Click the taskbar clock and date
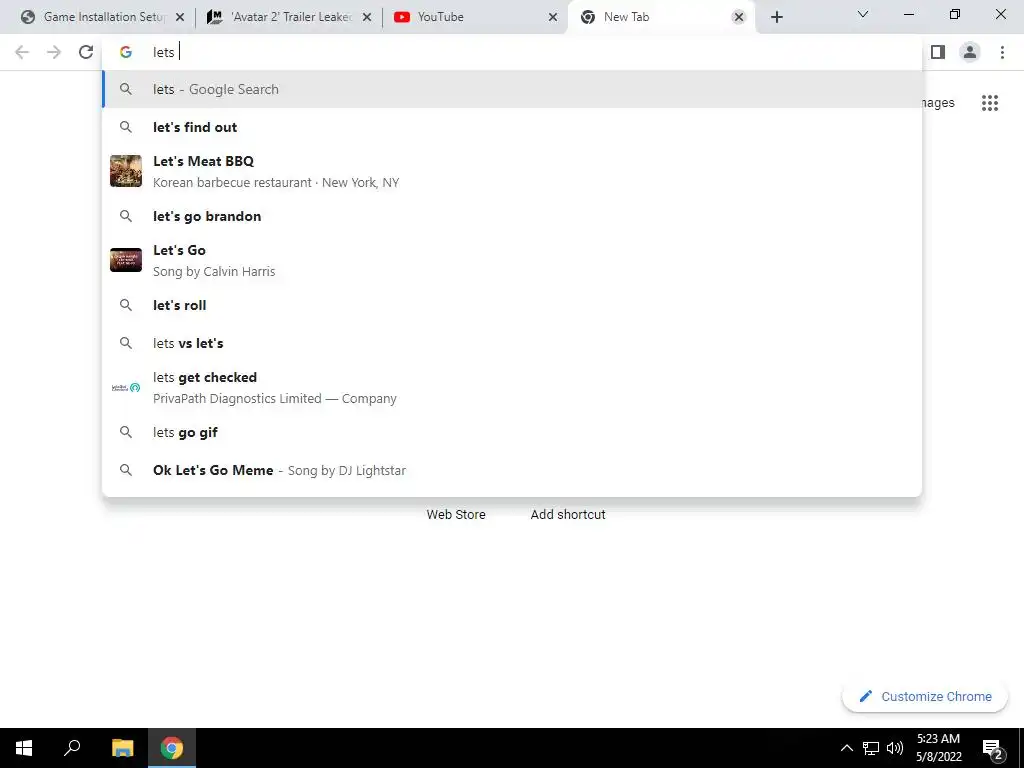This screenshot has height=768, width=1024. (938, 748)
